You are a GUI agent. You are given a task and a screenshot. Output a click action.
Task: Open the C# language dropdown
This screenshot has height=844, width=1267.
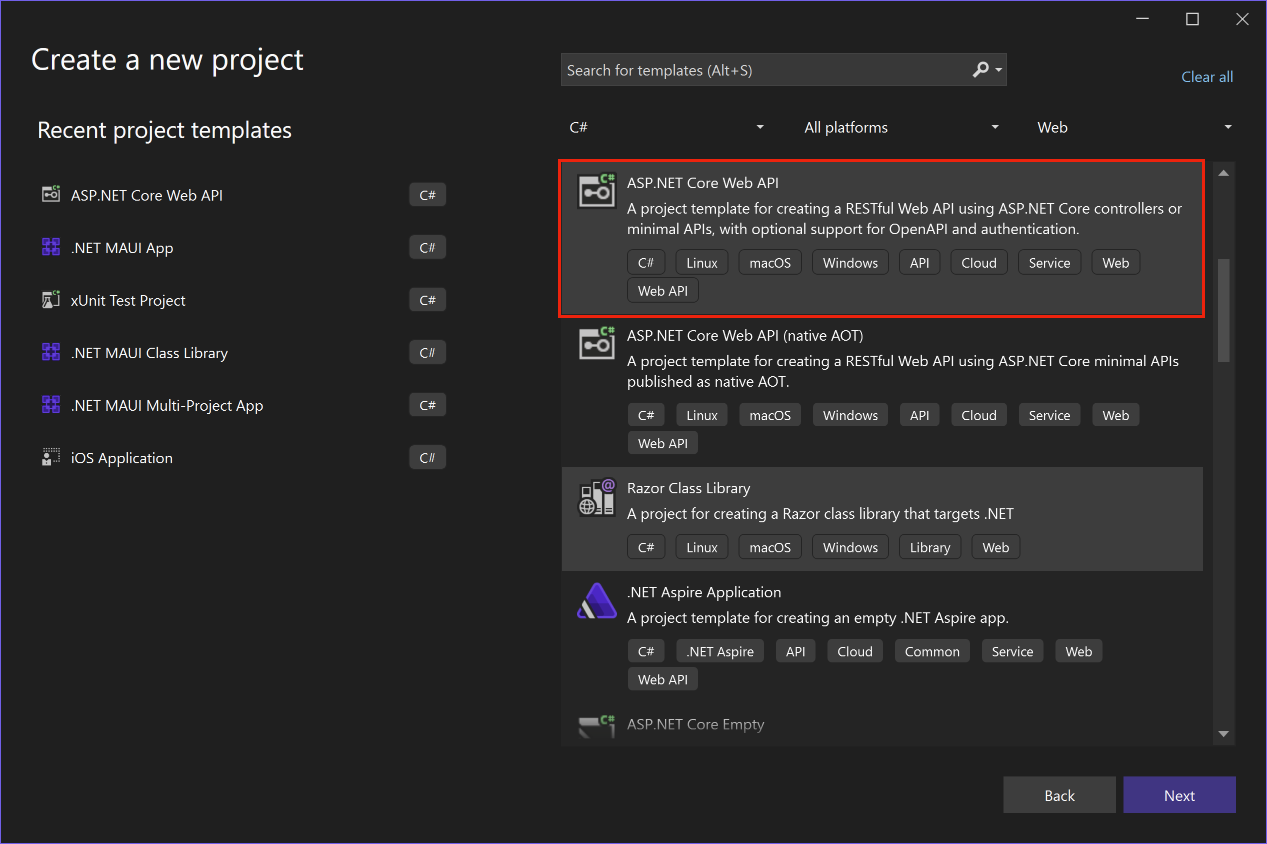tap(666, 127)
